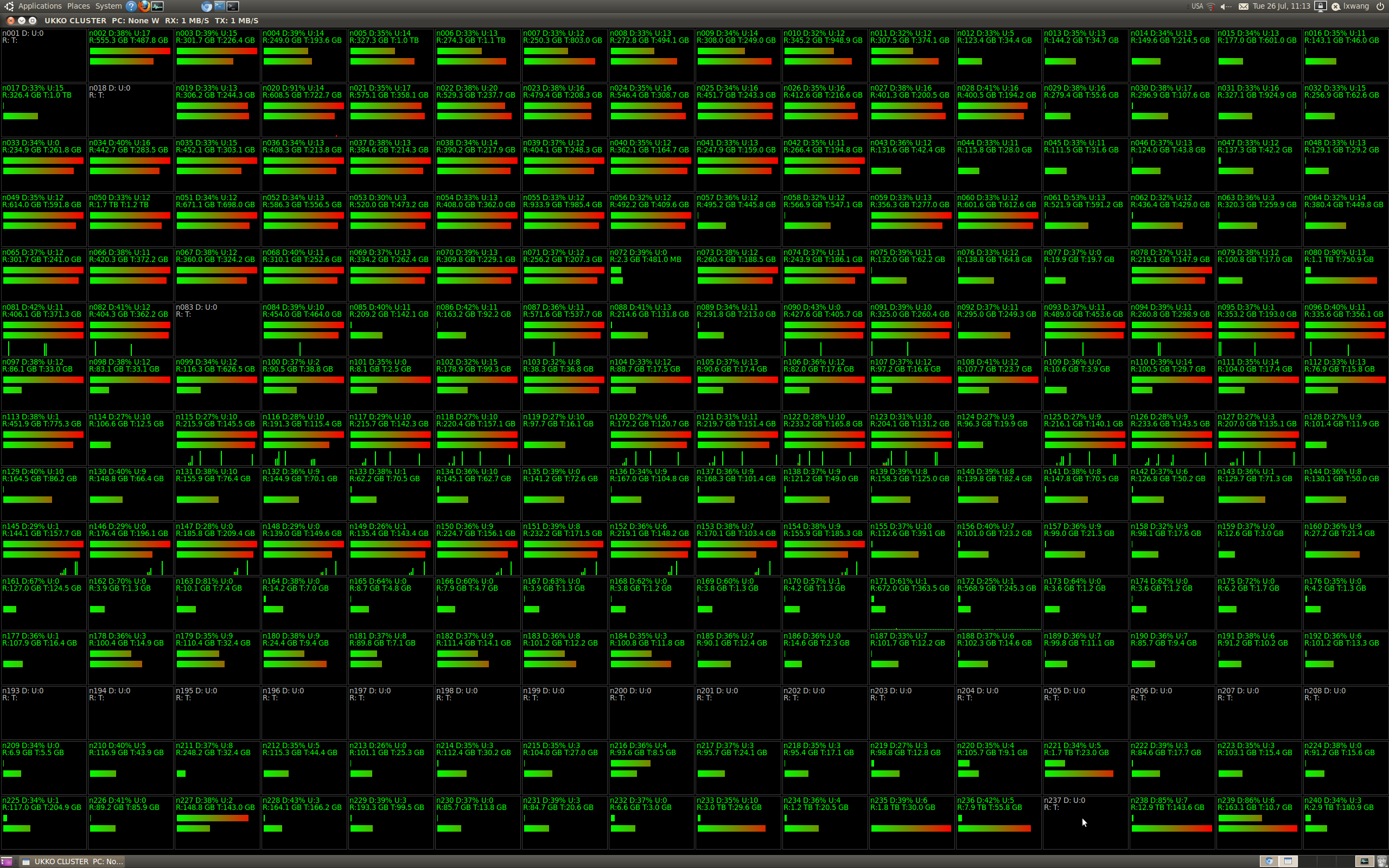Launch Chromium browser from top panel
The height and width of the screenshot is (868, 1389).
coord(207,7)
